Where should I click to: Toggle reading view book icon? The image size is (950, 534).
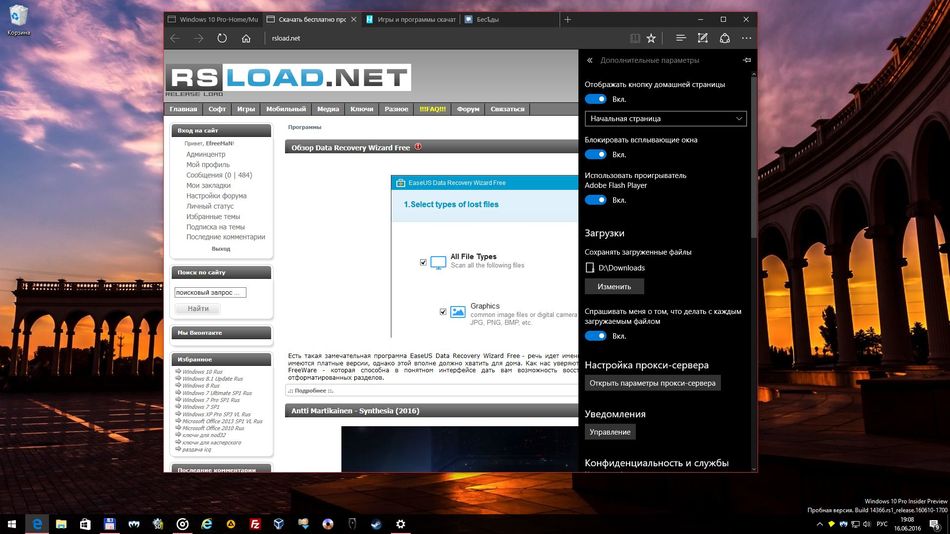coord(634,38)
